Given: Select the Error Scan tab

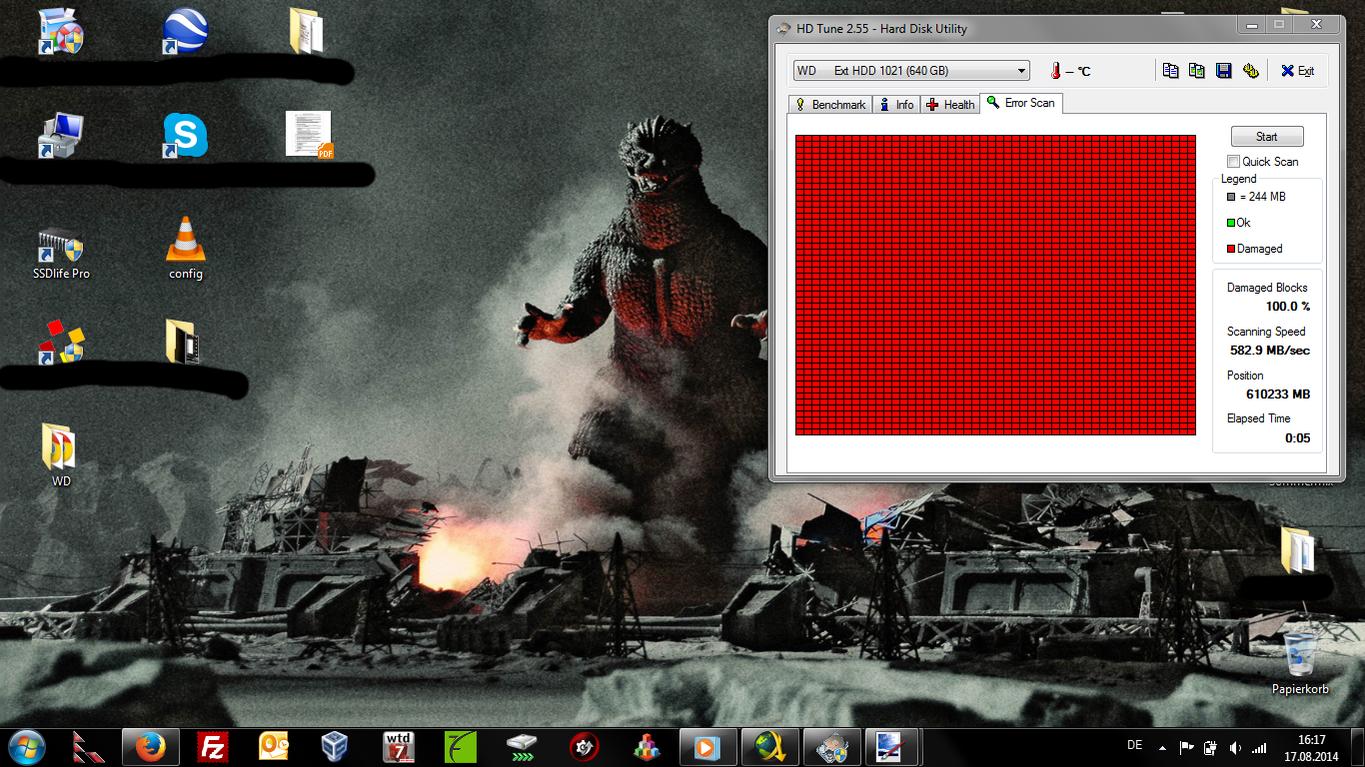Looking at the screenshot, I should point(1021,103).
